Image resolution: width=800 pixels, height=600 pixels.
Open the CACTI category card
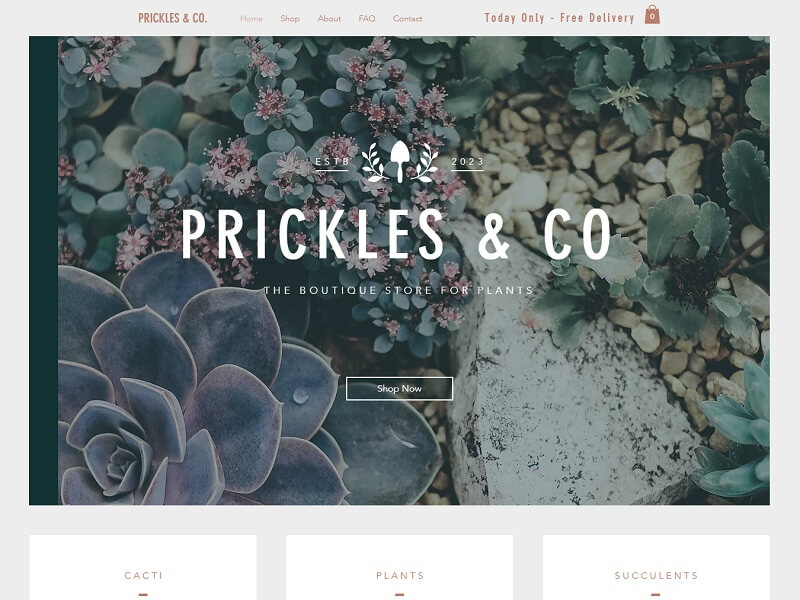[x=143, y=567]
